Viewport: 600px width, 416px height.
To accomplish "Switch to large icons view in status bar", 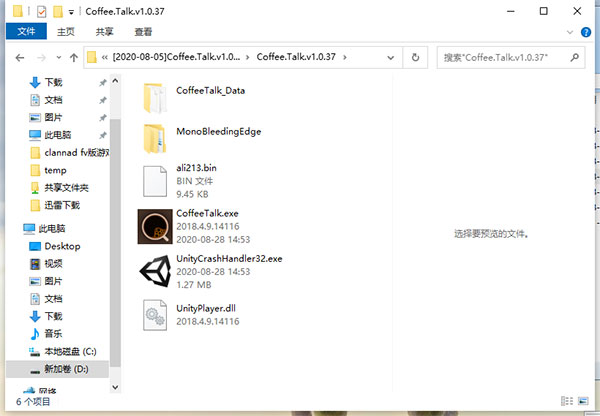I will pos(583,401).
